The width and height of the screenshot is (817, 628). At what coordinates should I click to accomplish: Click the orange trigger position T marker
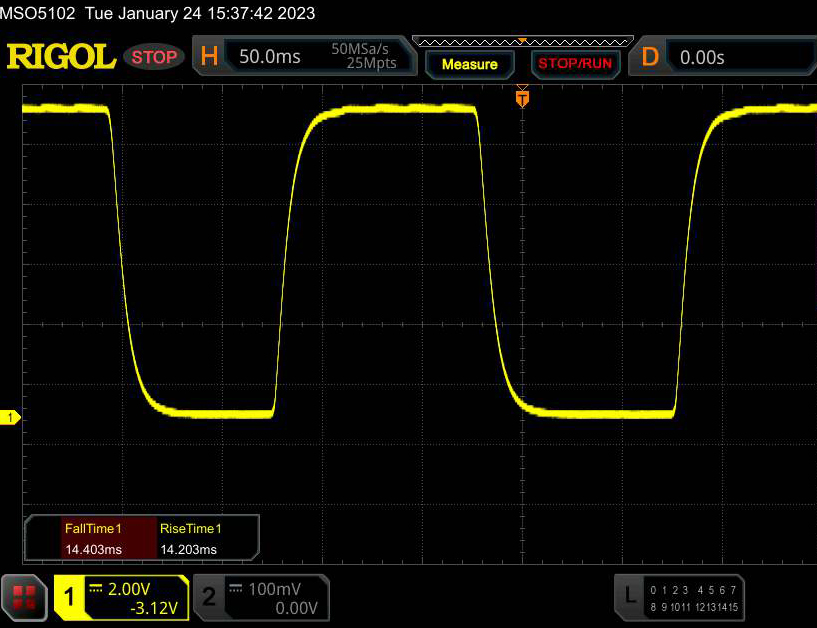522,97
